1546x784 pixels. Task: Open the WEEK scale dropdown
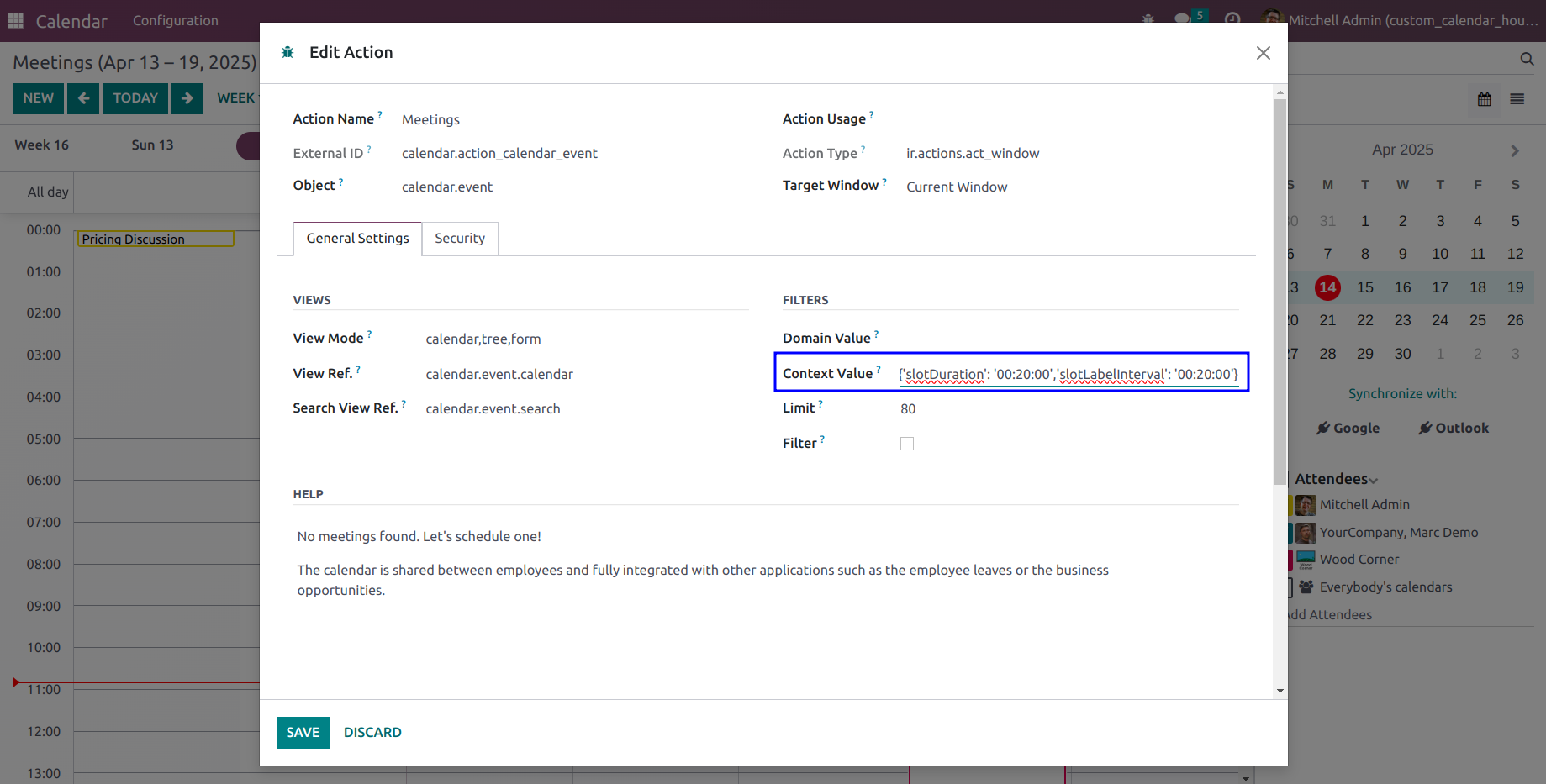[238, 98]
